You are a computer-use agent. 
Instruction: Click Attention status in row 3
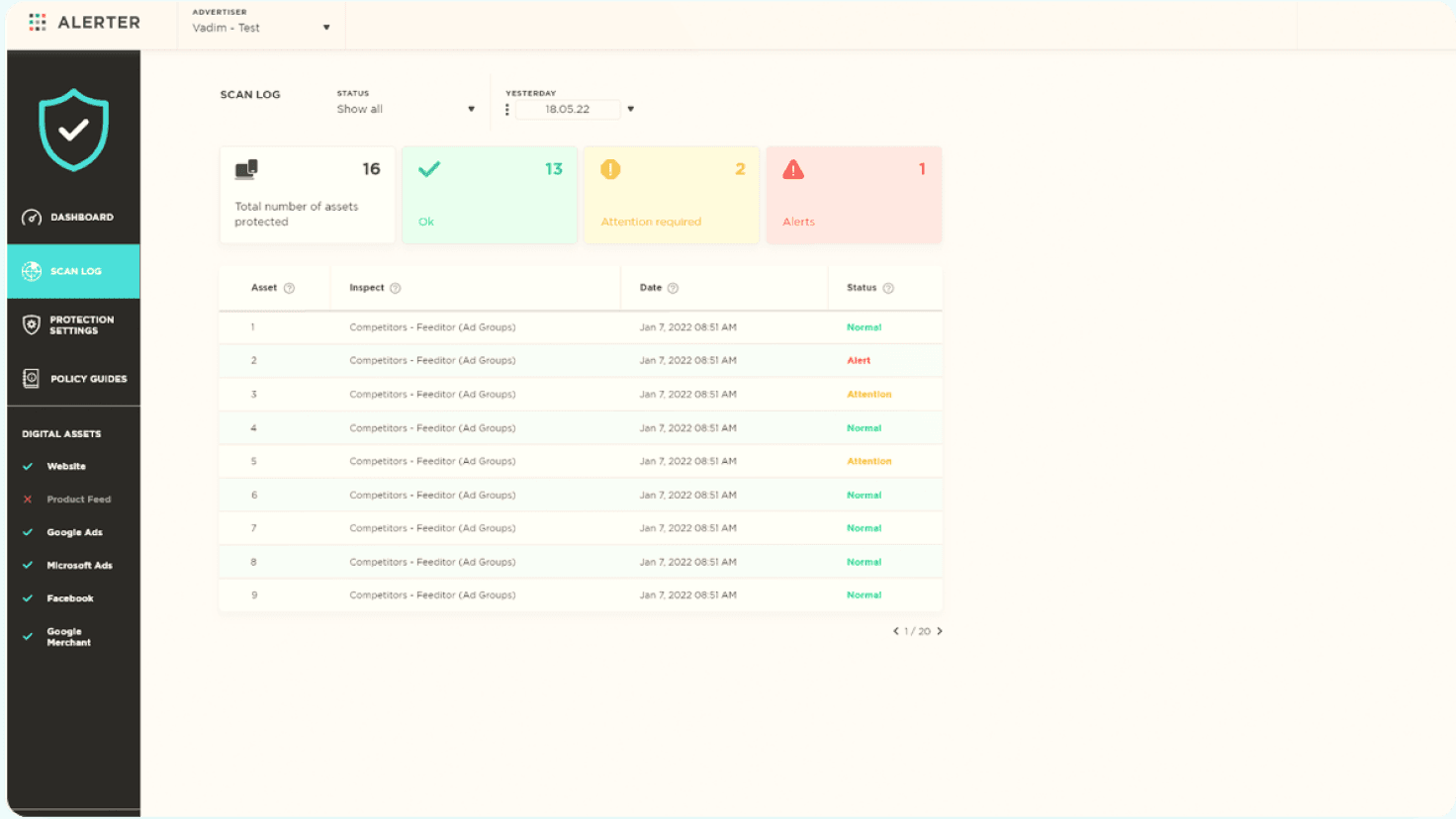[869, 395]
